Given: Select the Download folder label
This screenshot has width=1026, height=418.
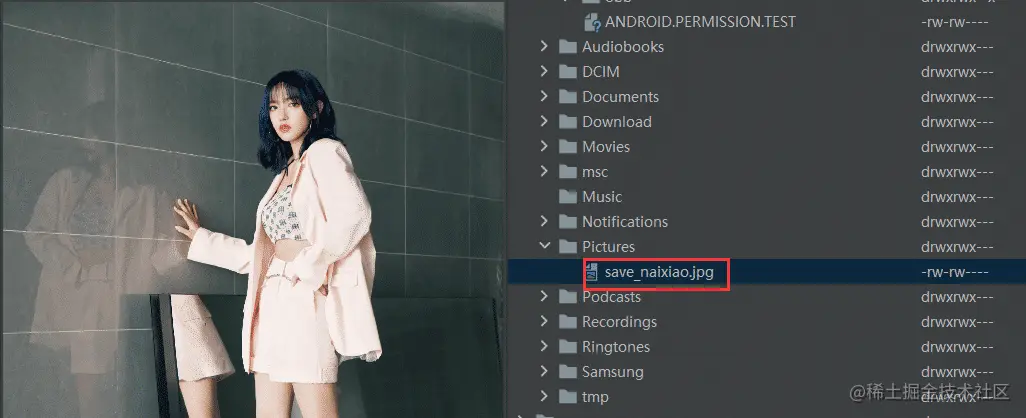Looking at the screenshot, I should (617, 122).
